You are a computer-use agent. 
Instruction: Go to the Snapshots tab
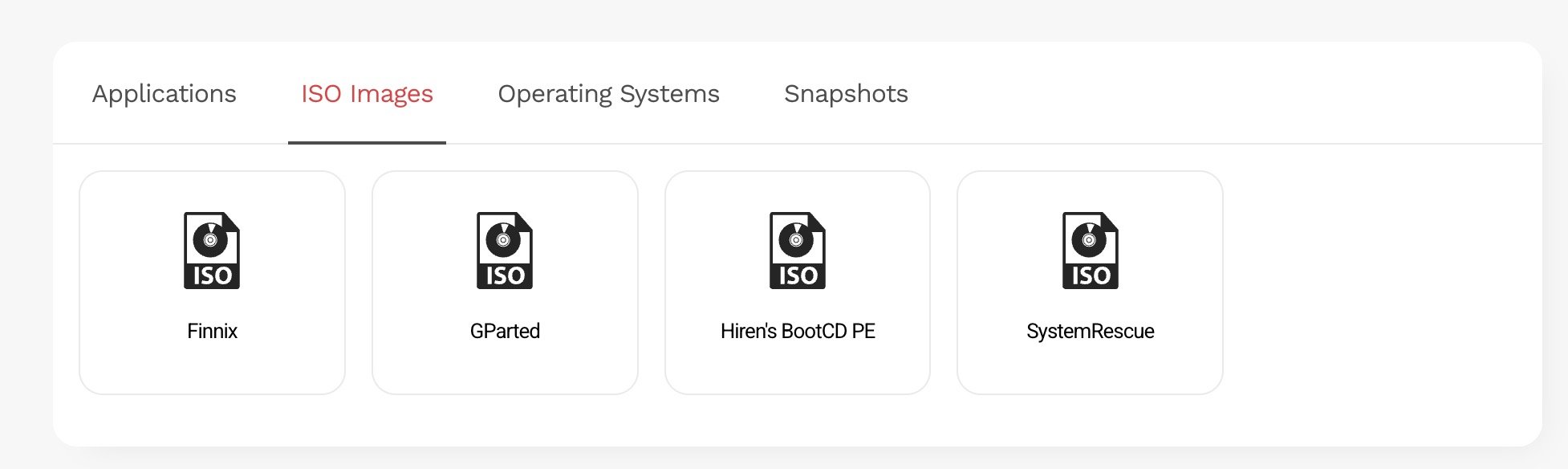(x=846, y=94)
